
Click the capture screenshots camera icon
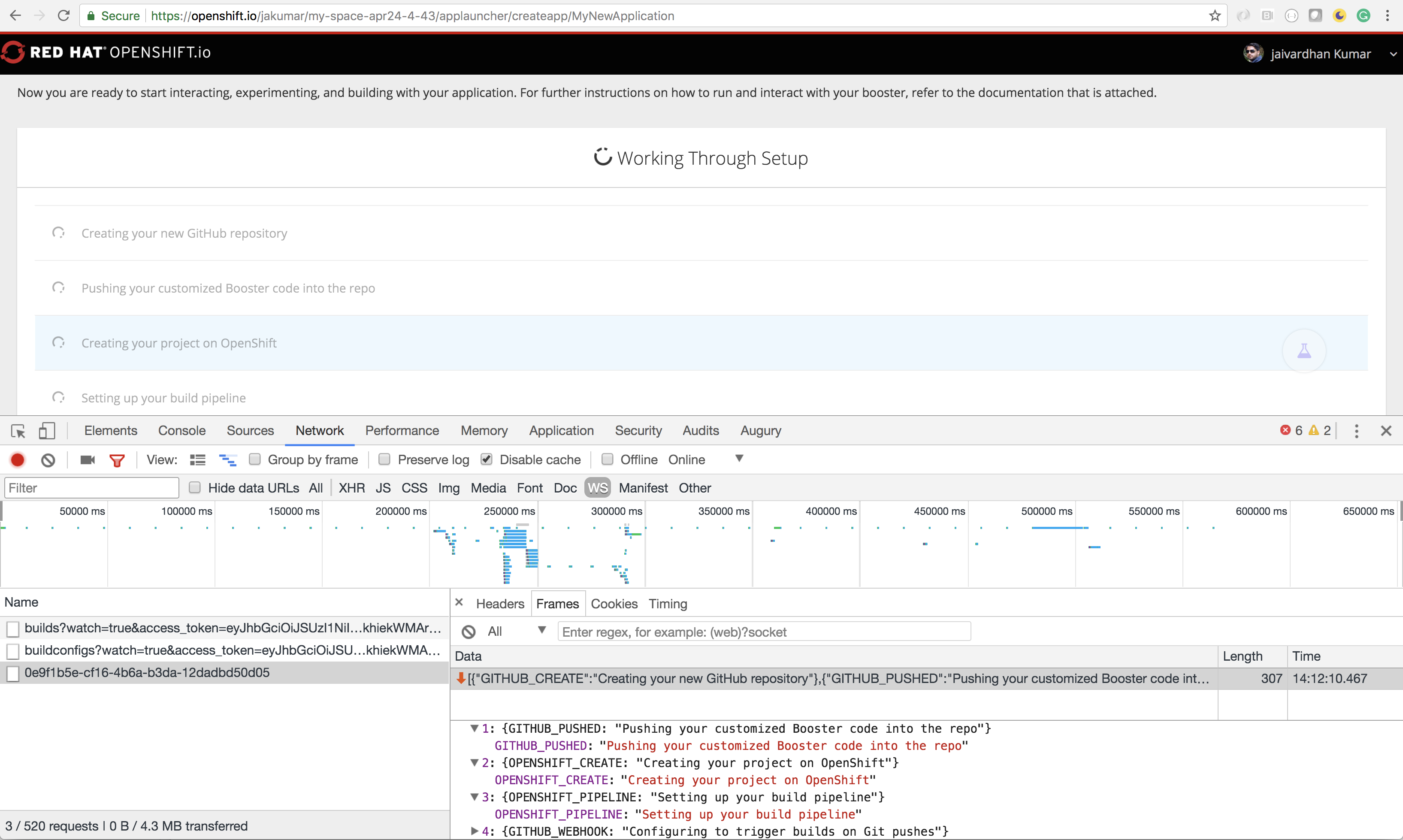click(88, 460)
